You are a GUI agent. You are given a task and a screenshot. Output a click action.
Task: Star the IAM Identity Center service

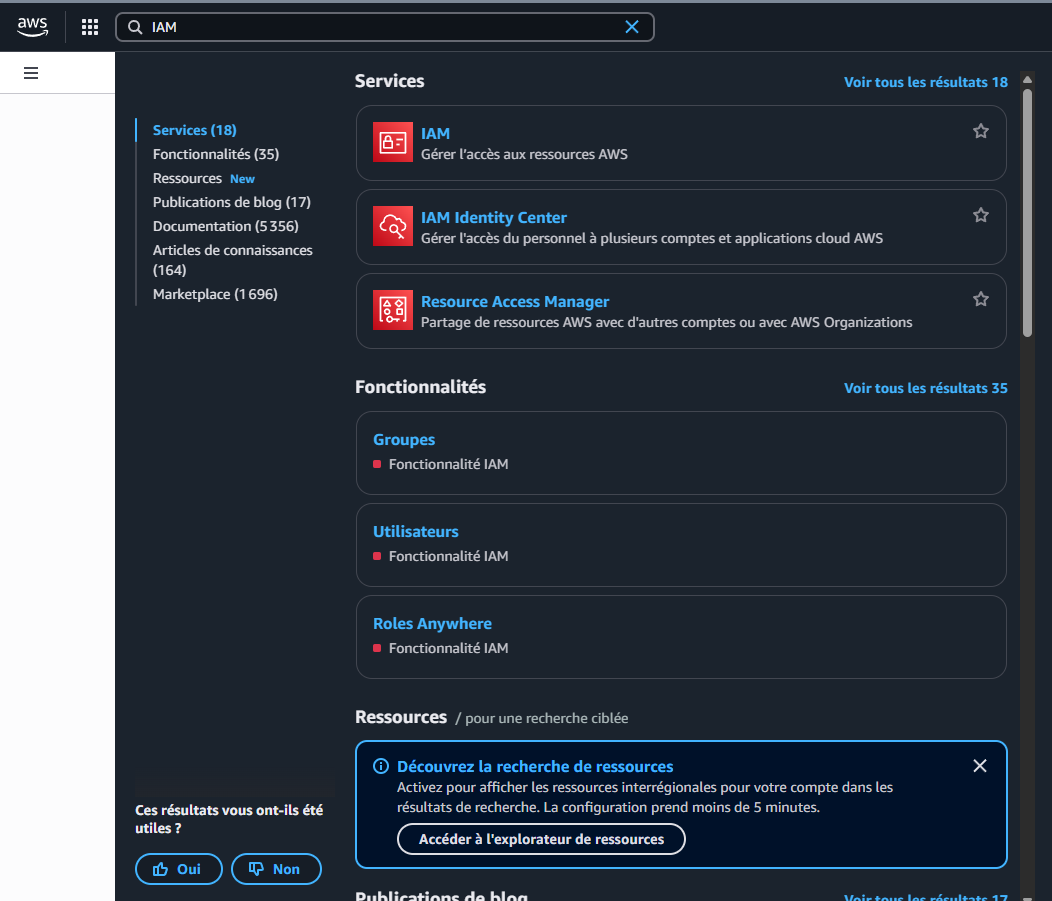coord(981,215)
